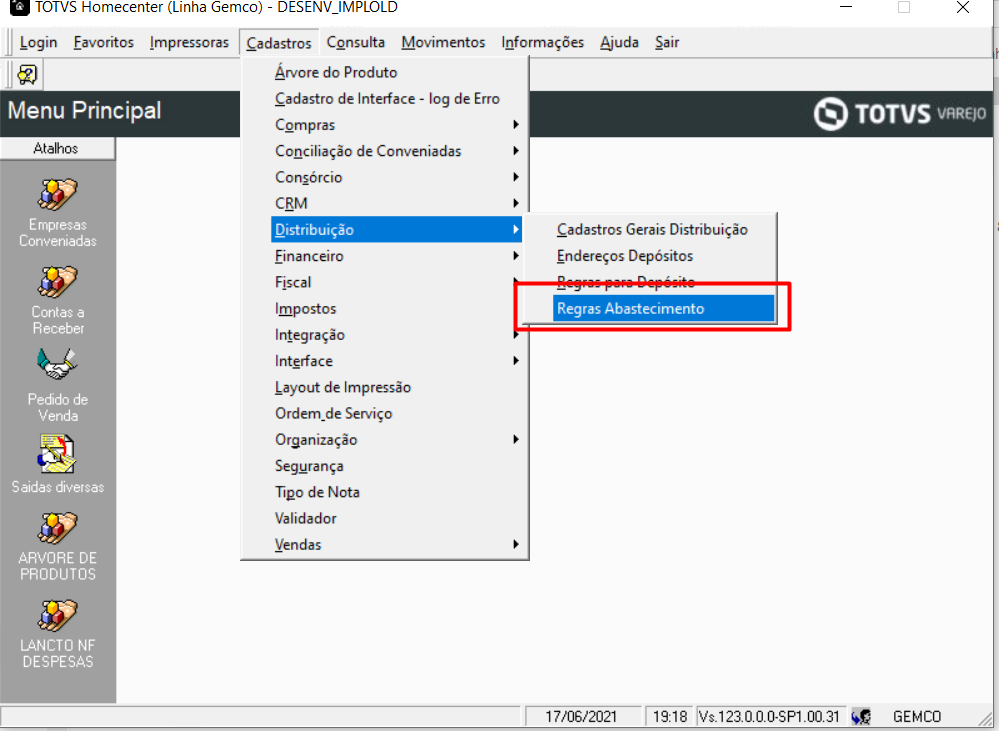Open the Favoritos menu

(x=104, y=42)
